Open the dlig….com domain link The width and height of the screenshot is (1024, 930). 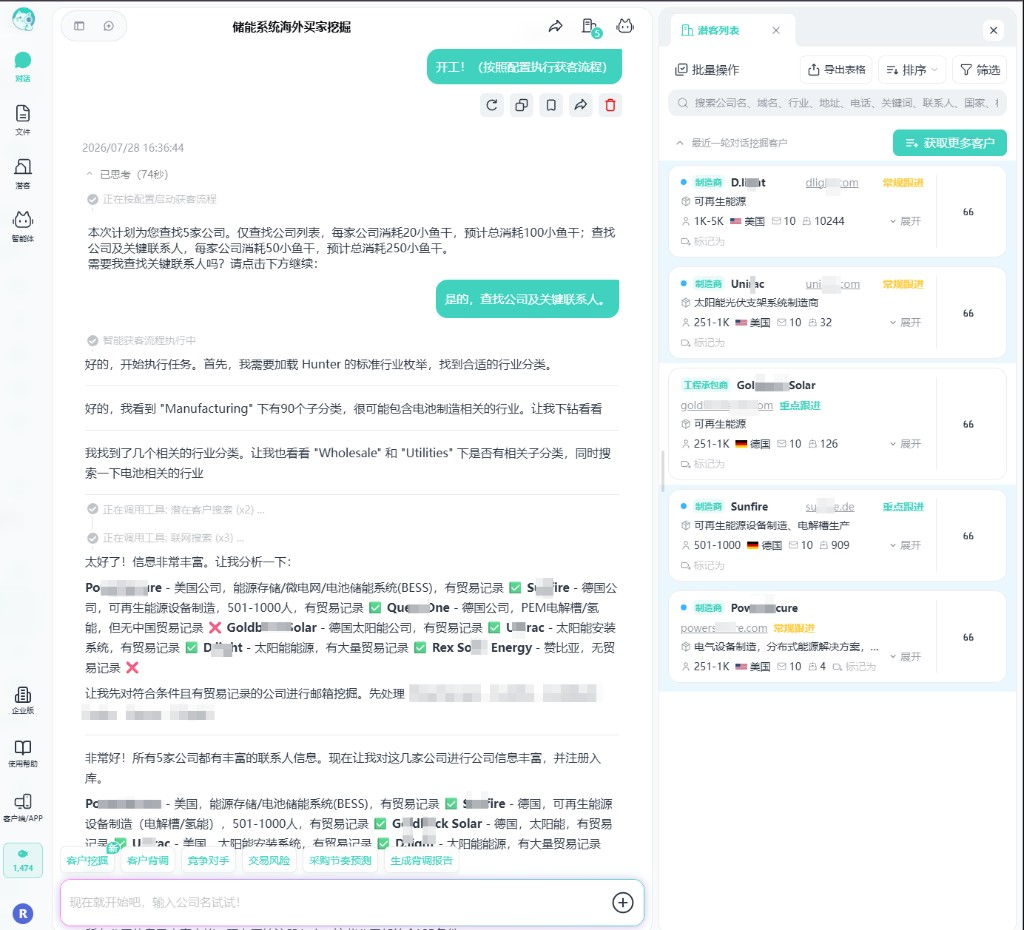(x=832, y=183)
